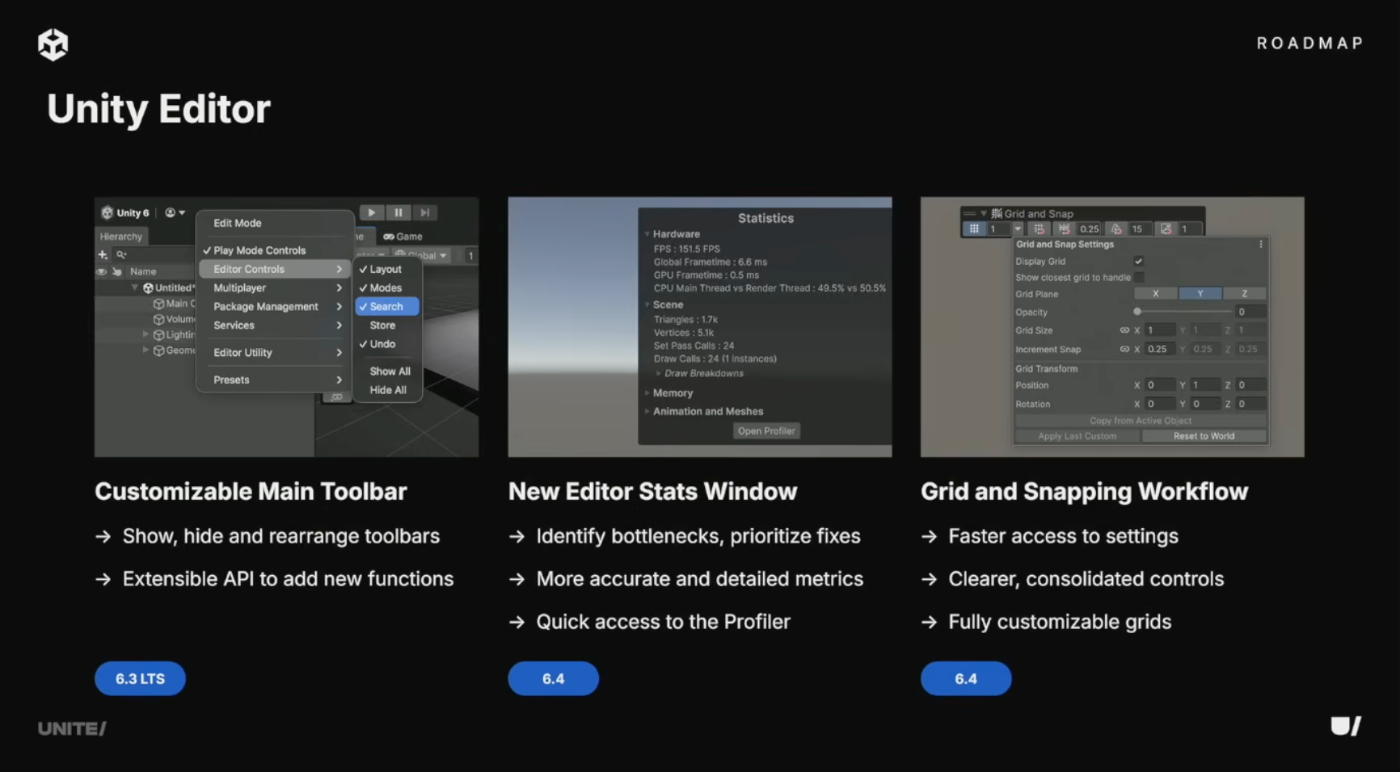Select the Main Camera cube icon
This screenshot has height=772, width=1400.
pos(158,303)
